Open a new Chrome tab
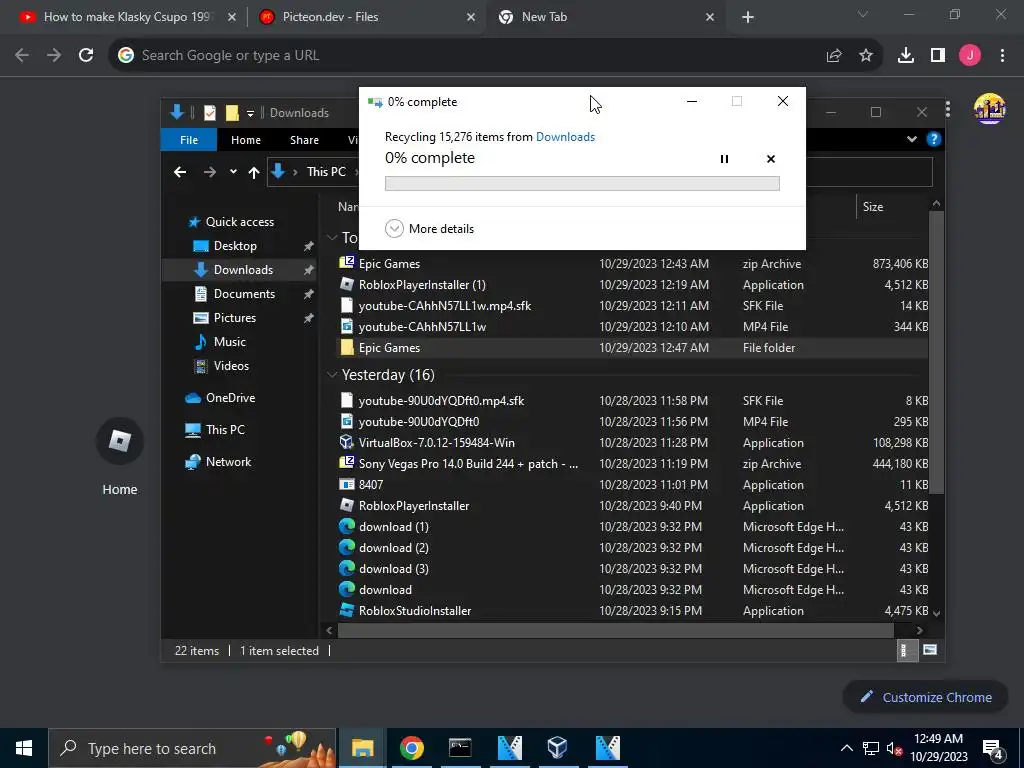Viewport: 1024px width, 768px height. (748, 18)
